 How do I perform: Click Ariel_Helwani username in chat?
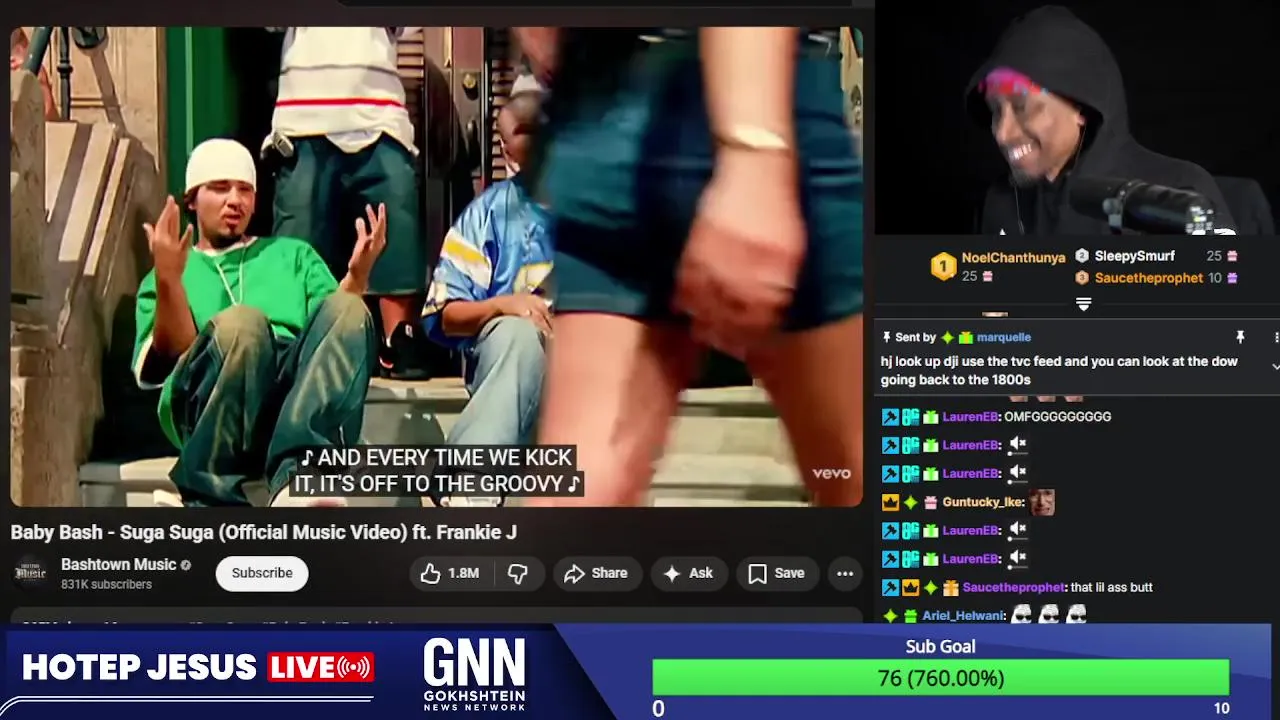962,615
